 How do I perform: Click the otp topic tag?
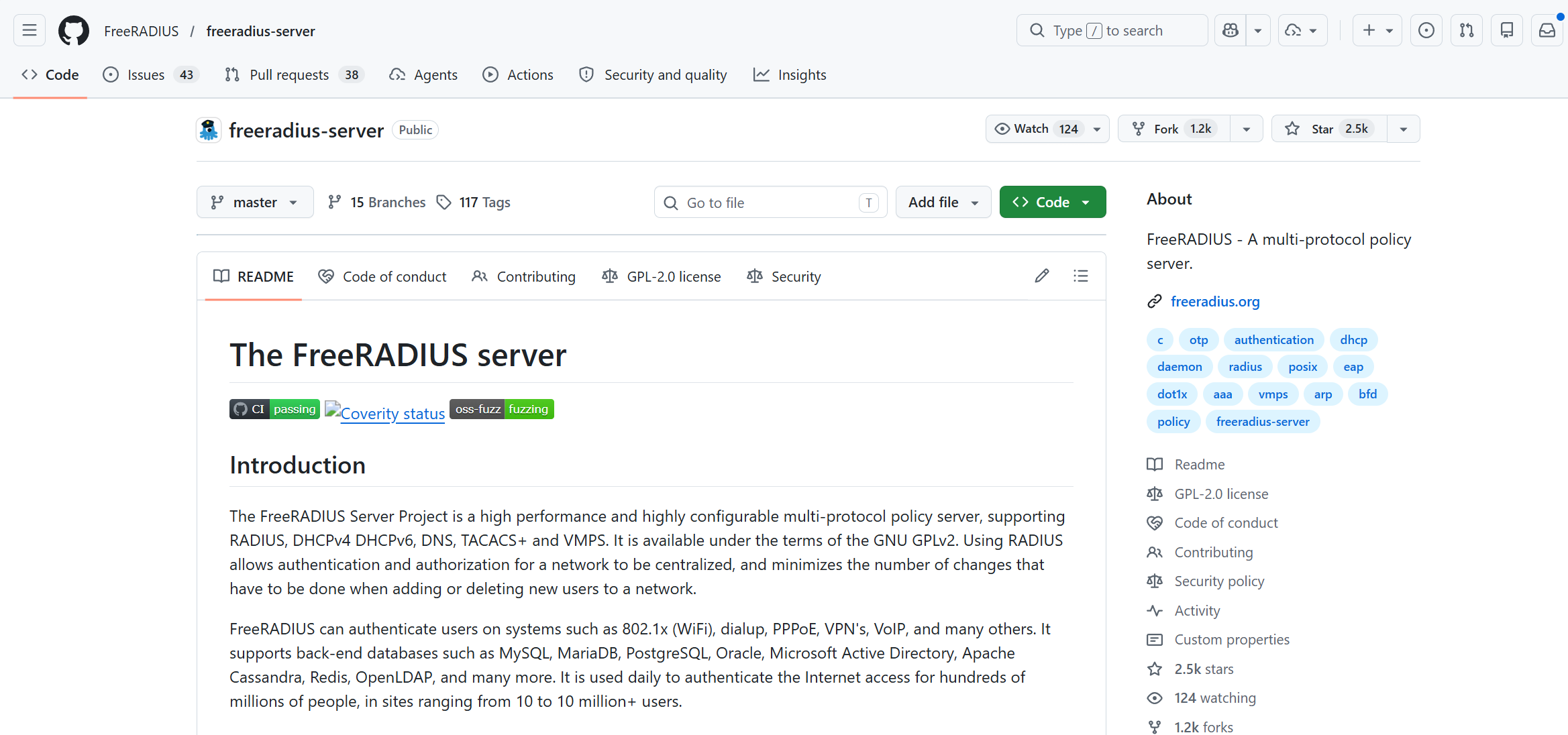pyautogui.click(x=1199, y=339)
